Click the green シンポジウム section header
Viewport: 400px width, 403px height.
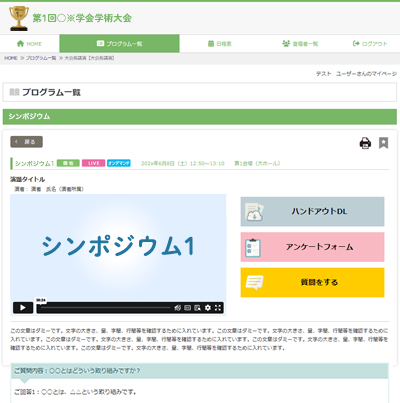(x=200, y=116)
